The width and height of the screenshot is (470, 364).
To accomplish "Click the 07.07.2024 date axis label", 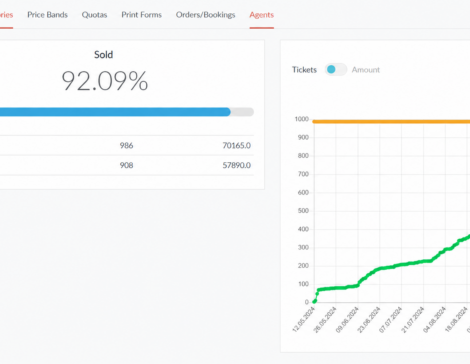I will click(391, 319).
